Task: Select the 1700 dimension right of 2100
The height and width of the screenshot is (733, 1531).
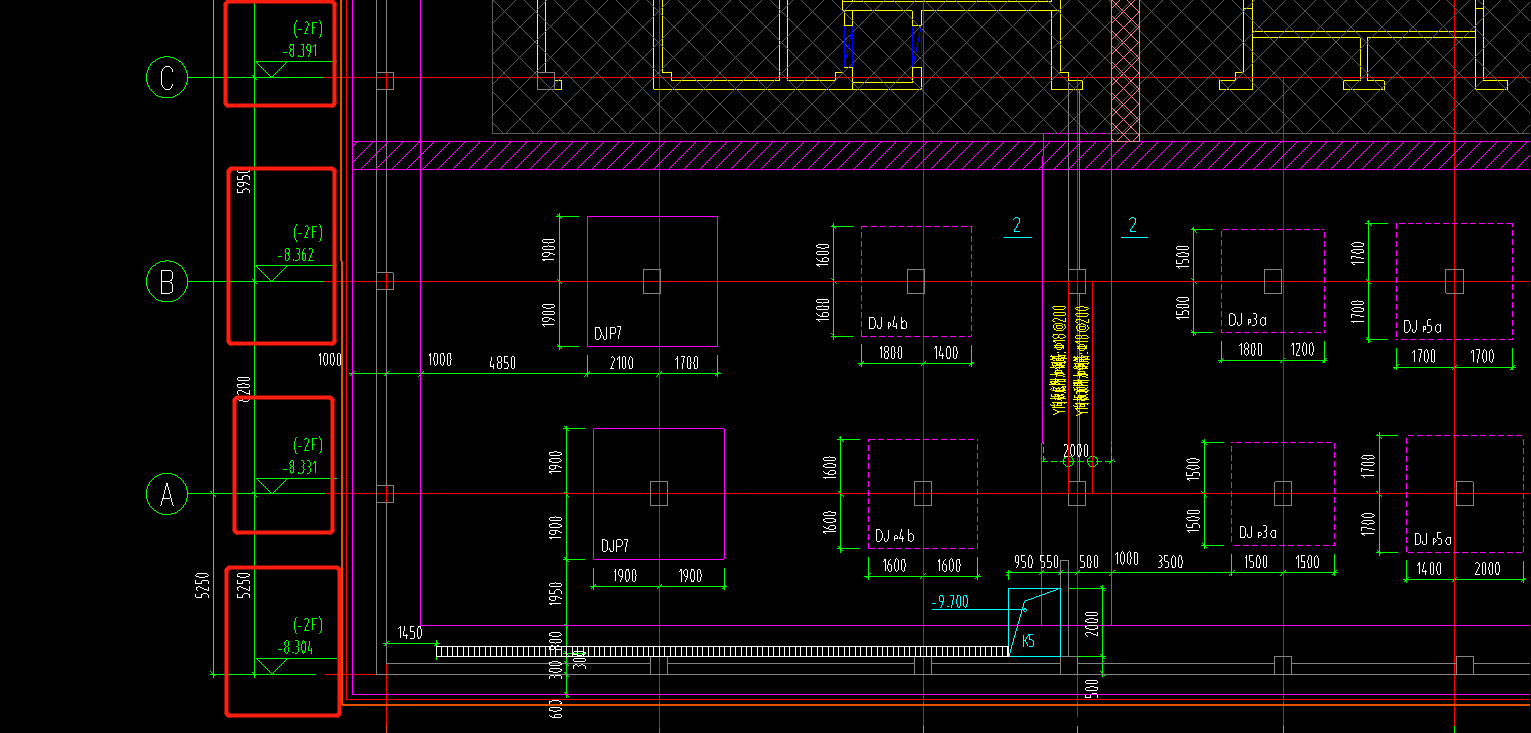Action: pyautogui.click(x=687, y=363)
